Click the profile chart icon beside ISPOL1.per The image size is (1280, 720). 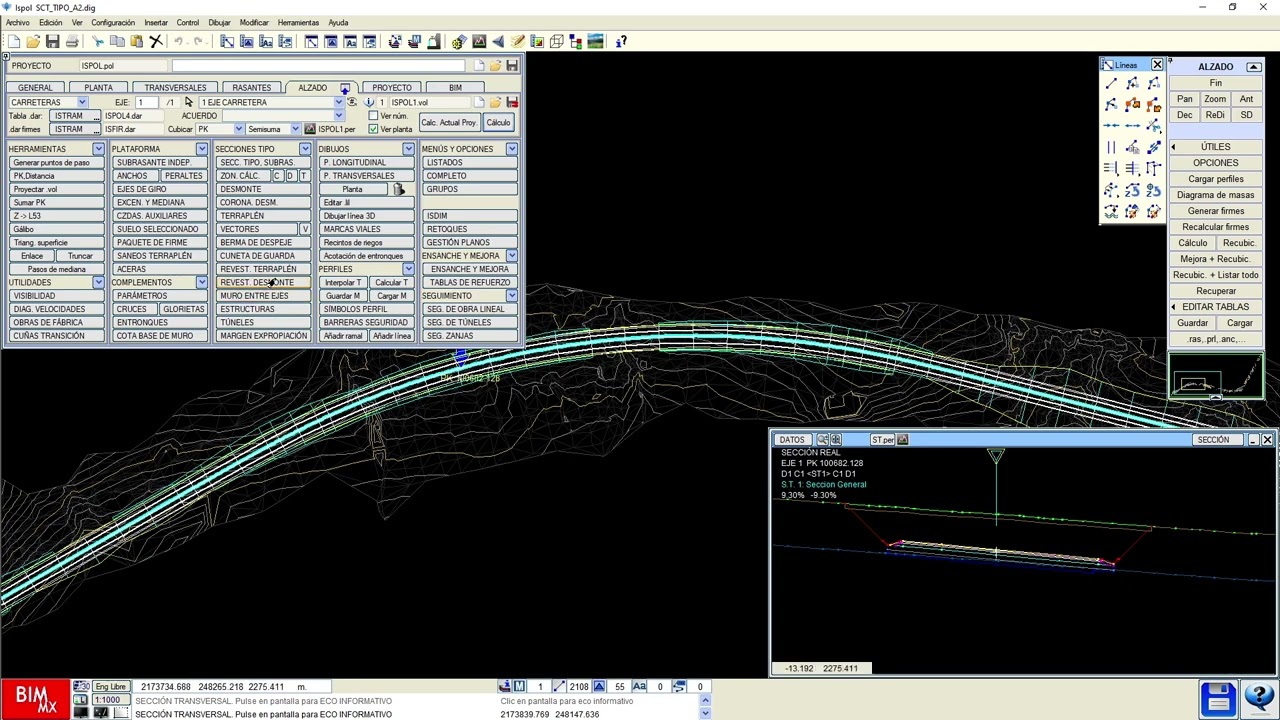(x=310, y=129)
